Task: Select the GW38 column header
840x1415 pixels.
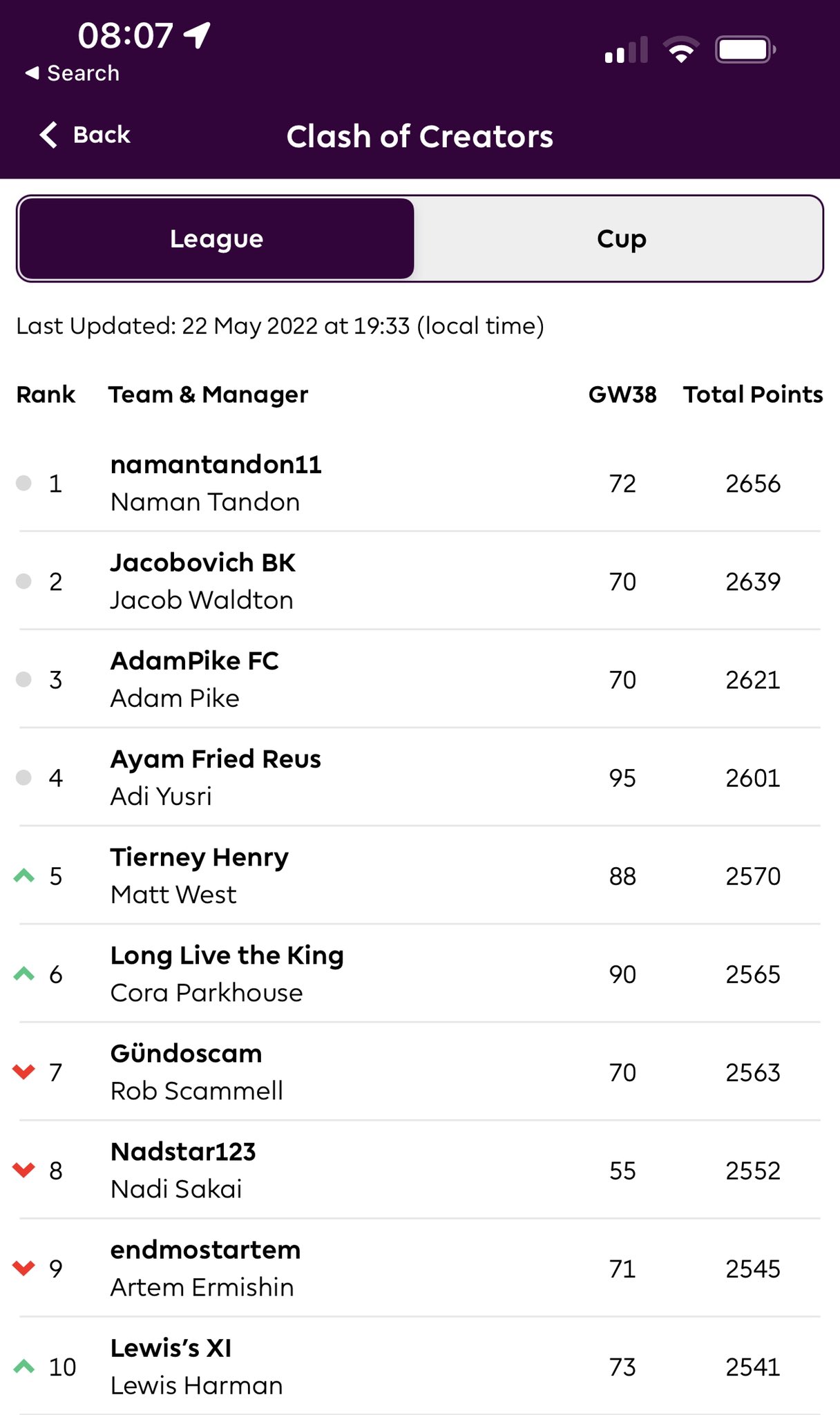Action: pos(622,395)
